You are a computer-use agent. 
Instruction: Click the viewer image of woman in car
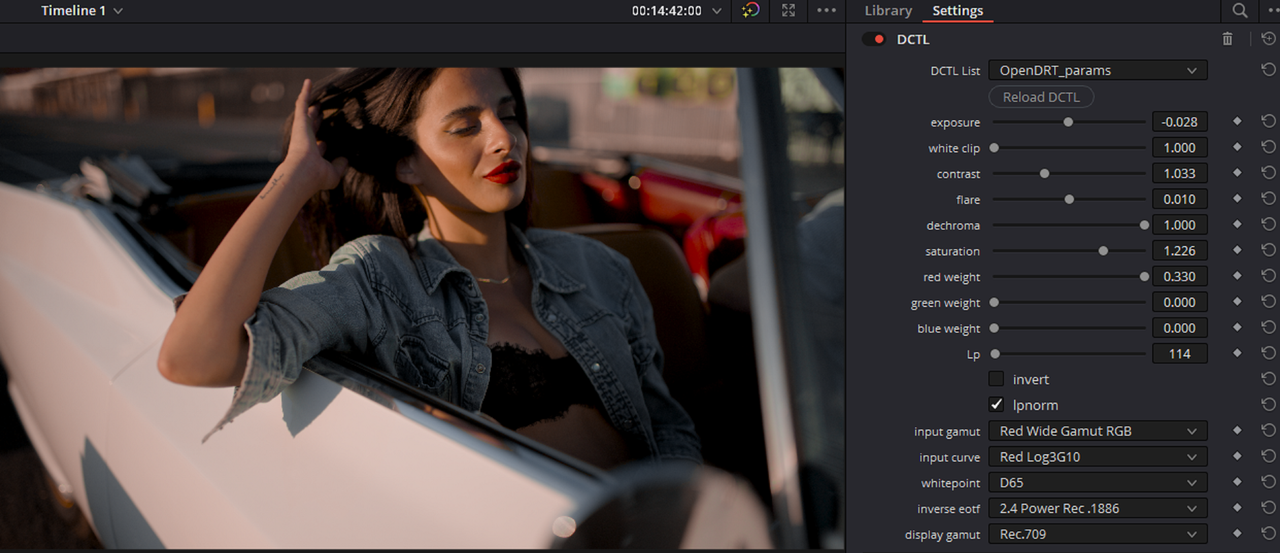[422, 308]
